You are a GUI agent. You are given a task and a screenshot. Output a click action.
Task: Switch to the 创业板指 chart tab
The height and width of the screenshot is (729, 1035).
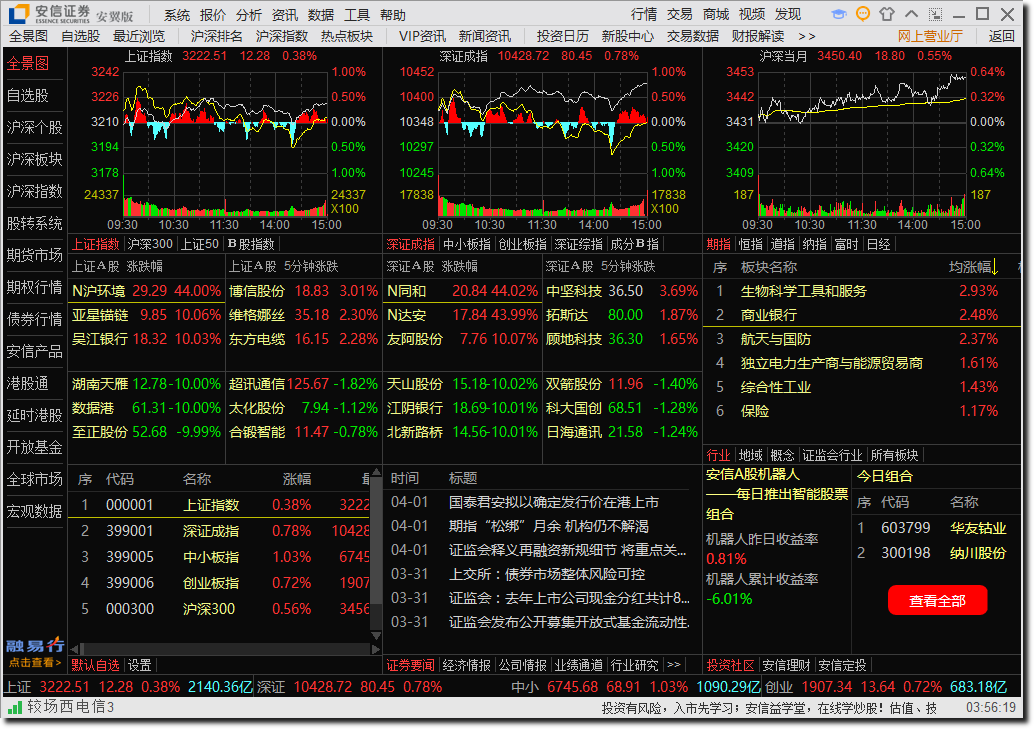click(x=523, y=244)
